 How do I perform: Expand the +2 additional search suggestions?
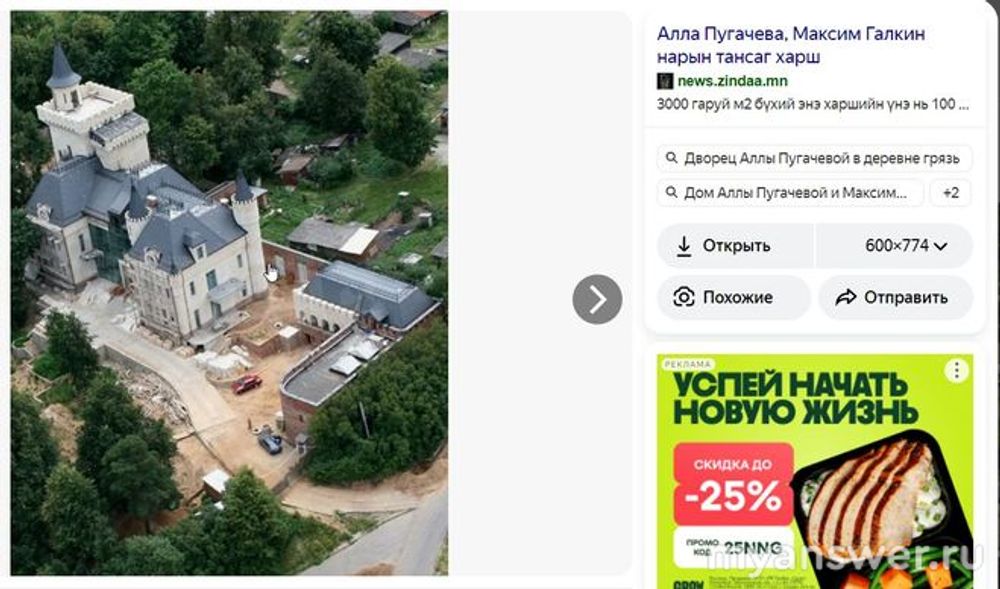coord(951,193)
